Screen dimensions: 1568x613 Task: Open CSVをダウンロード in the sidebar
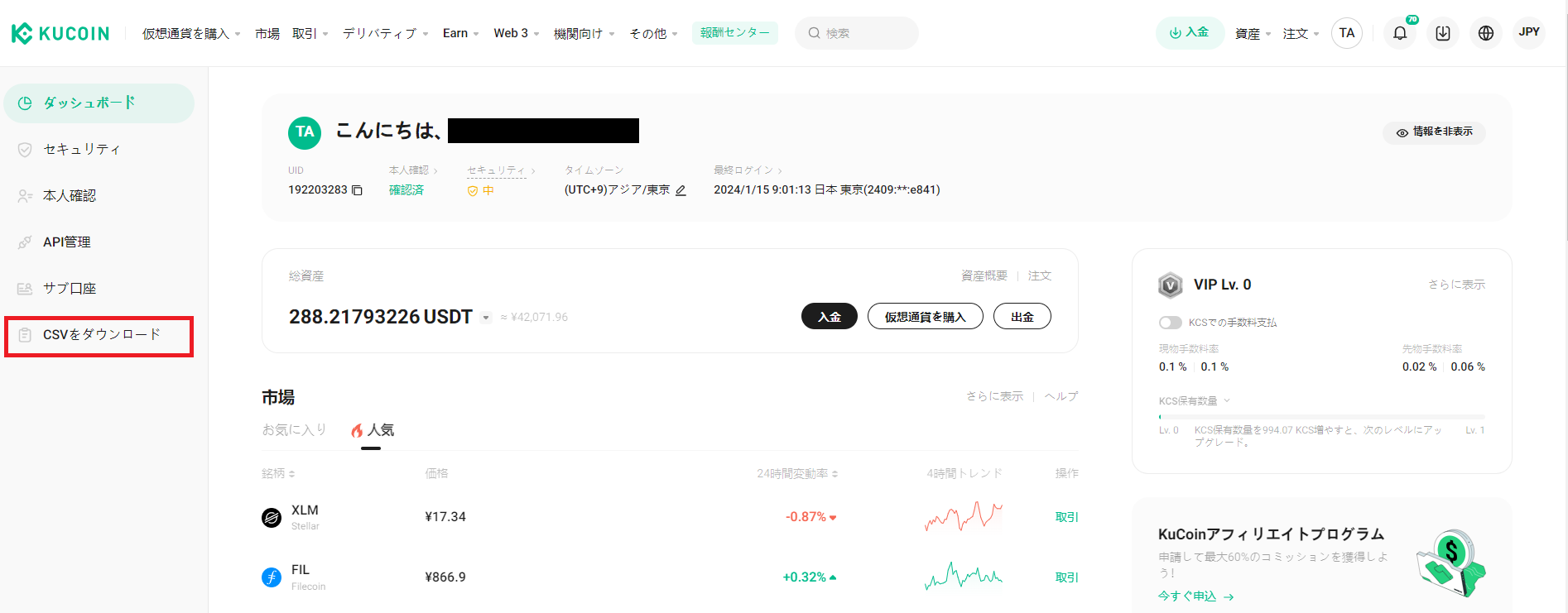pos(99,335)
